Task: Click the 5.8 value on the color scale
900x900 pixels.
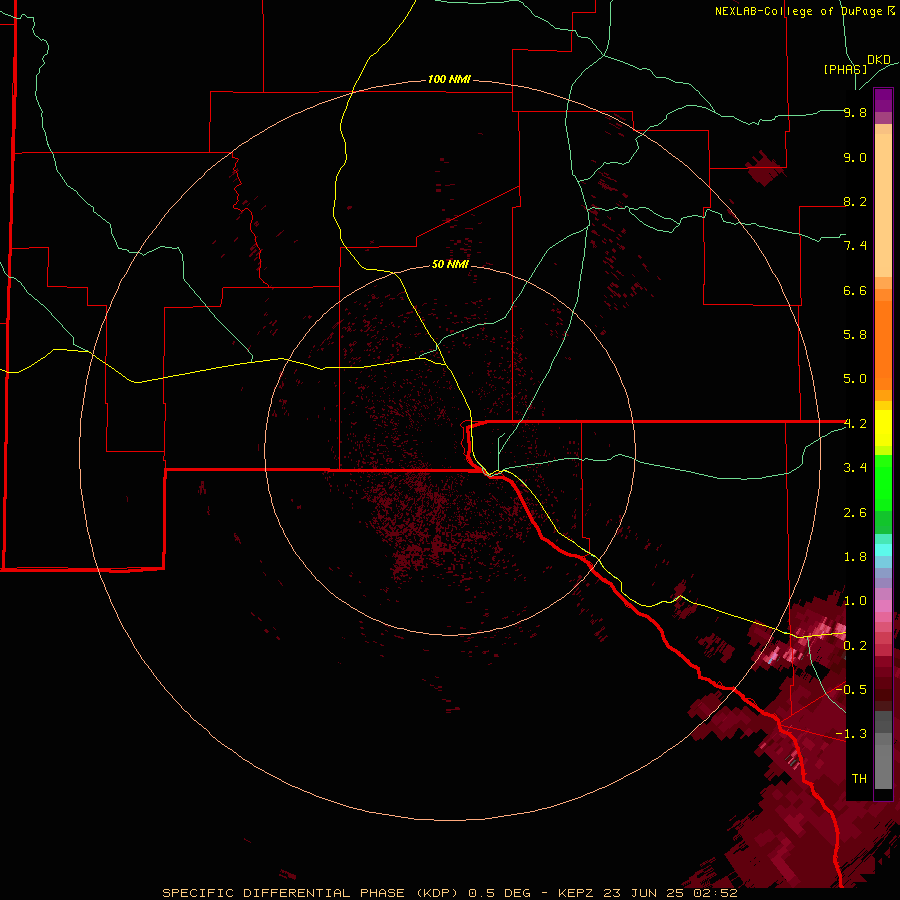Action: coord(855,335)
